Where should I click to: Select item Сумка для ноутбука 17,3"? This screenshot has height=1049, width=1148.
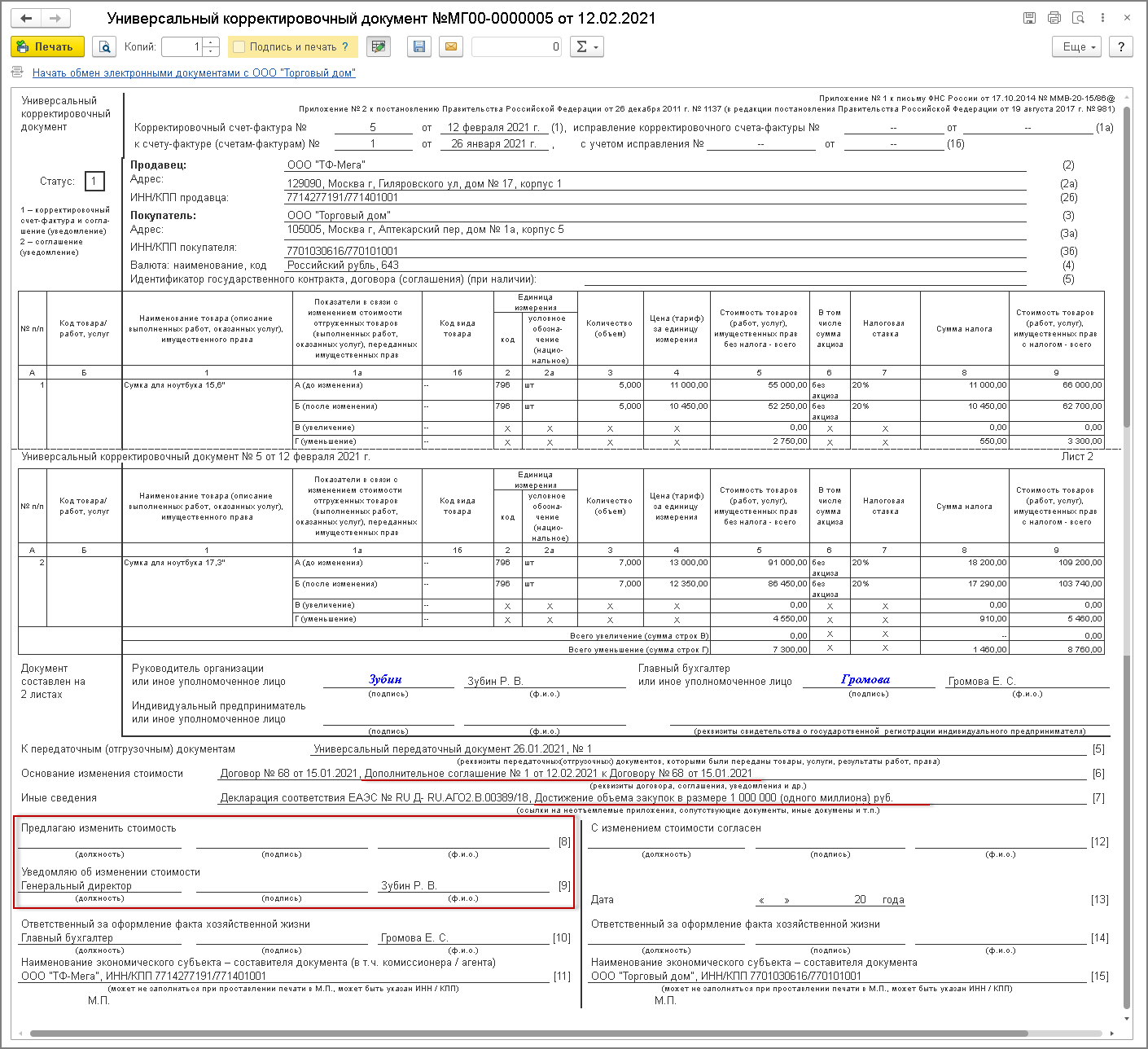tap(175, 563)
